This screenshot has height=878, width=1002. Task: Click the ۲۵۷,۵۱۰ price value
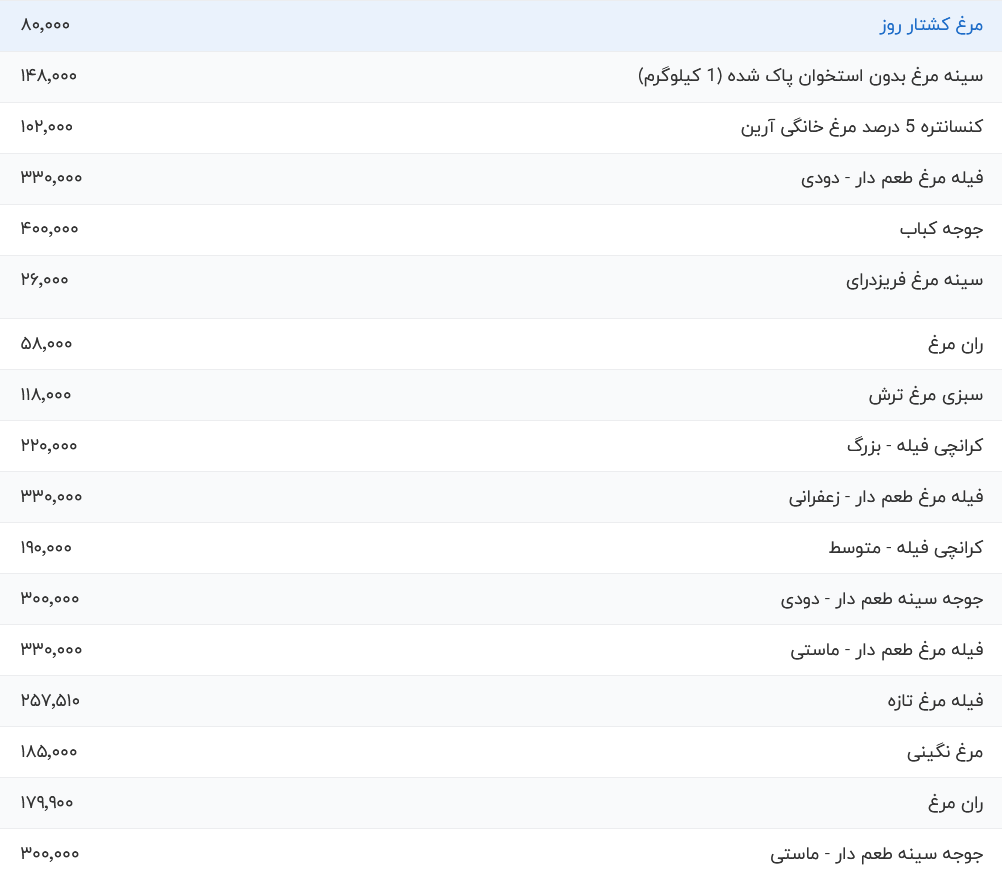pyautogui.click(x=50, y=701)
